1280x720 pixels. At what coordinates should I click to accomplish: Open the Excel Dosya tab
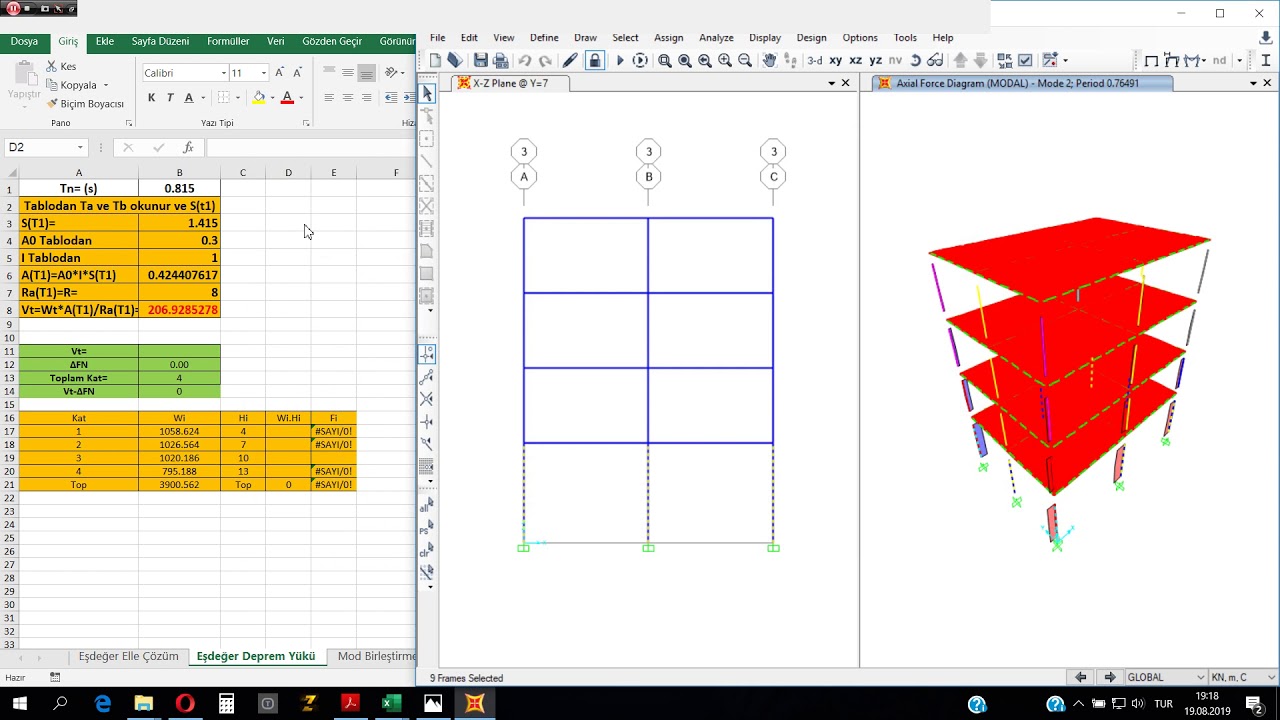(x=24, y=42)
